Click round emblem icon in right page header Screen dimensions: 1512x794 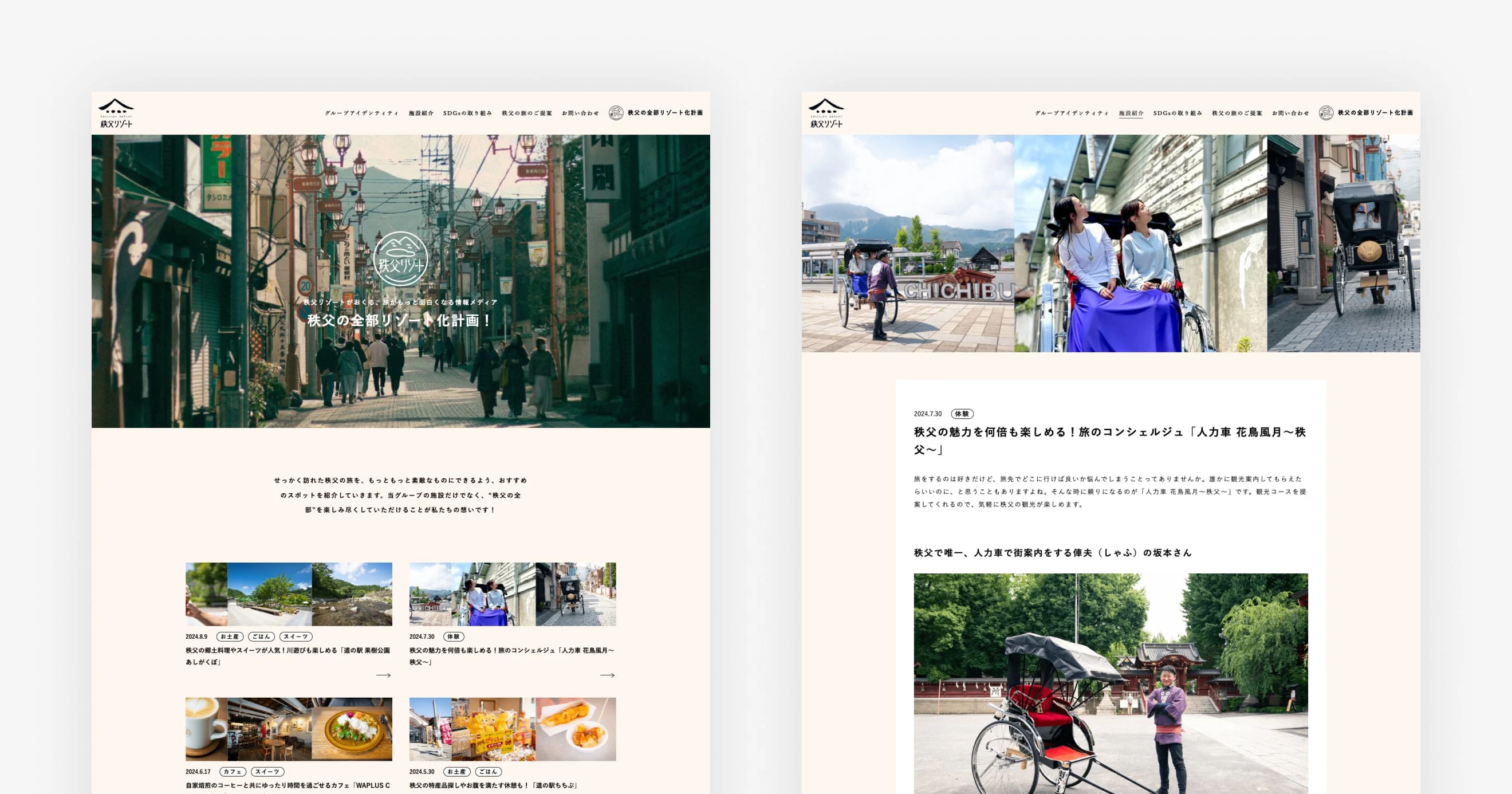1326,113
